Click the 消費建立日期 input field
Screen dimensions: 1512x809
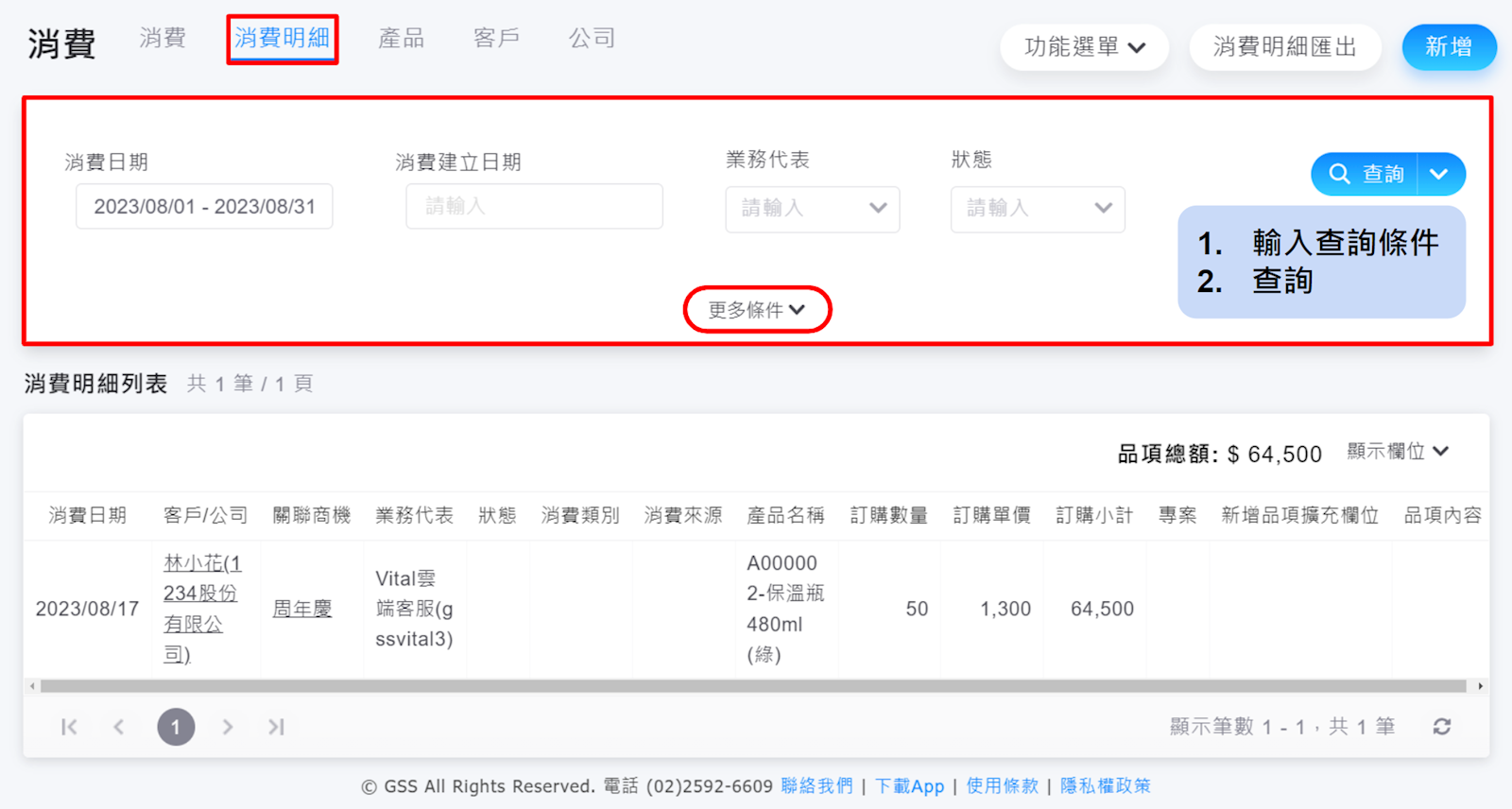pyautogui.click(x=534, y=207)
